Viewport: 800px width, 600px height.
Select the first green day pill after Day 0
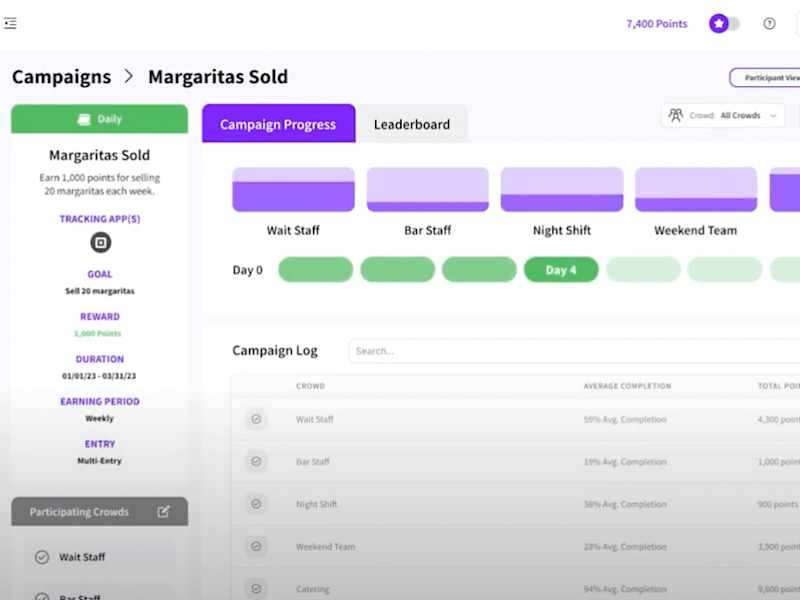pos(316,269)
